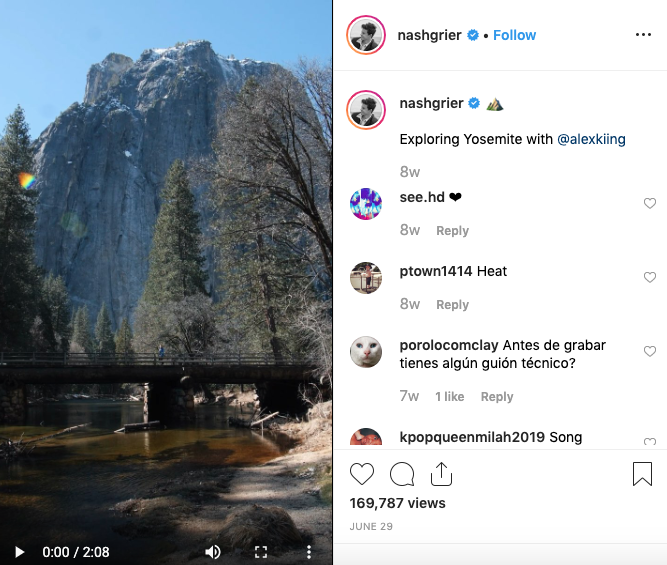The height and width of the screenshot is (565, 667).
Task: Like the post with heart icon
Action: [x=362, y=474]
